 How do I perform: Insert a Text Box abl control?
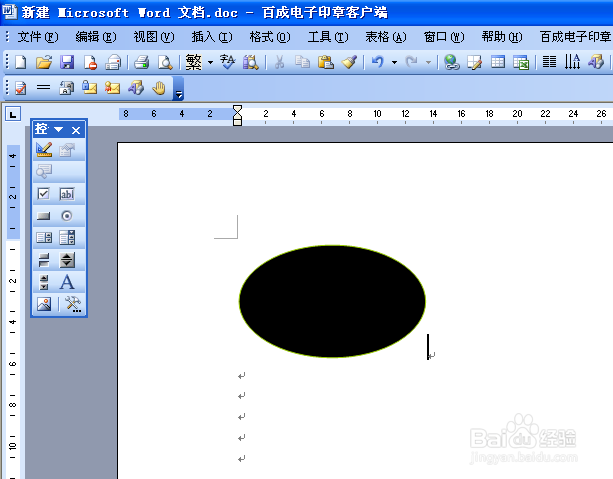click(x=67, y=194)
